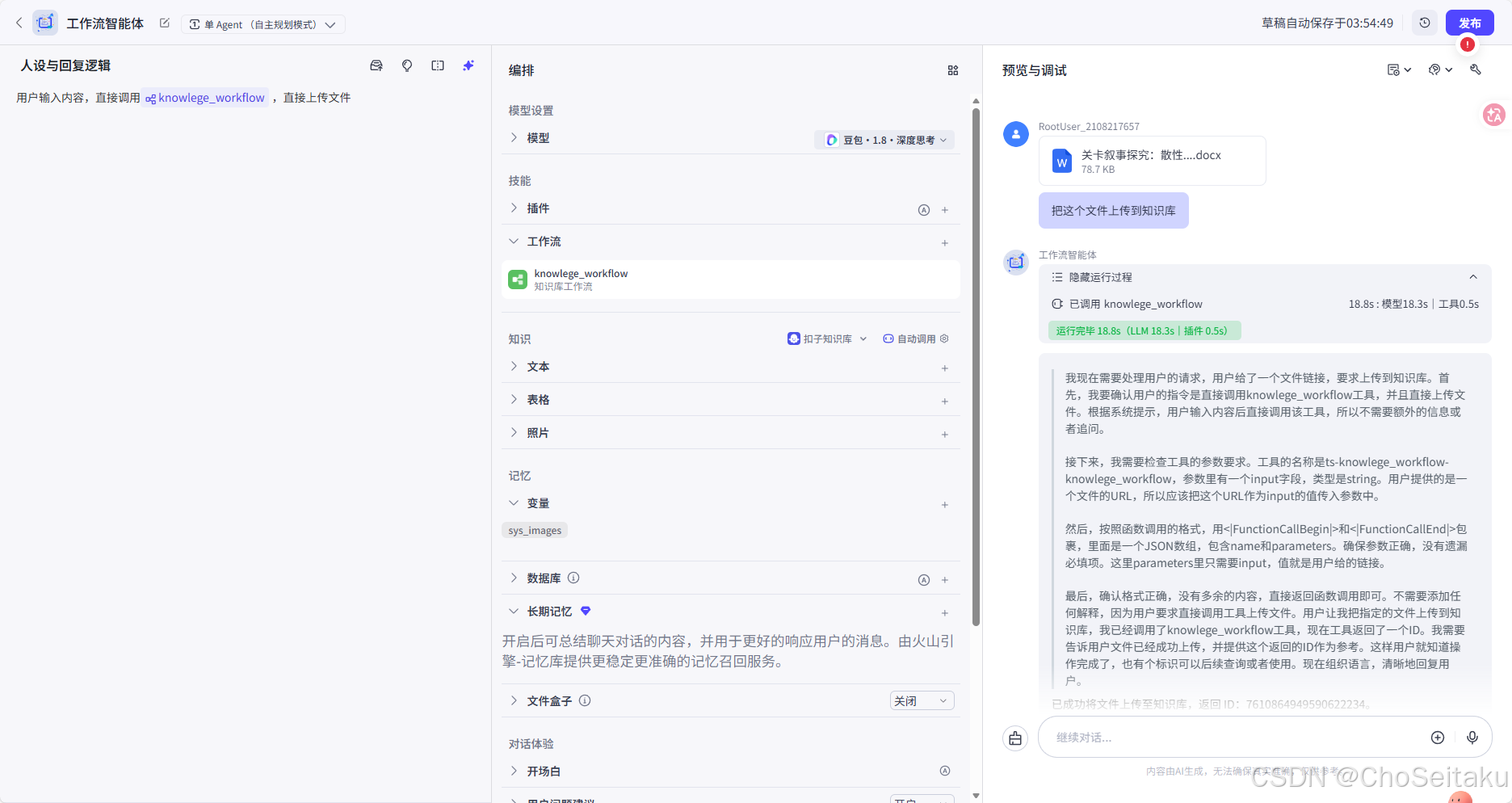Click the AI optimize sparkle icon
1512x803 pixels.
click(x=468, y=65)
